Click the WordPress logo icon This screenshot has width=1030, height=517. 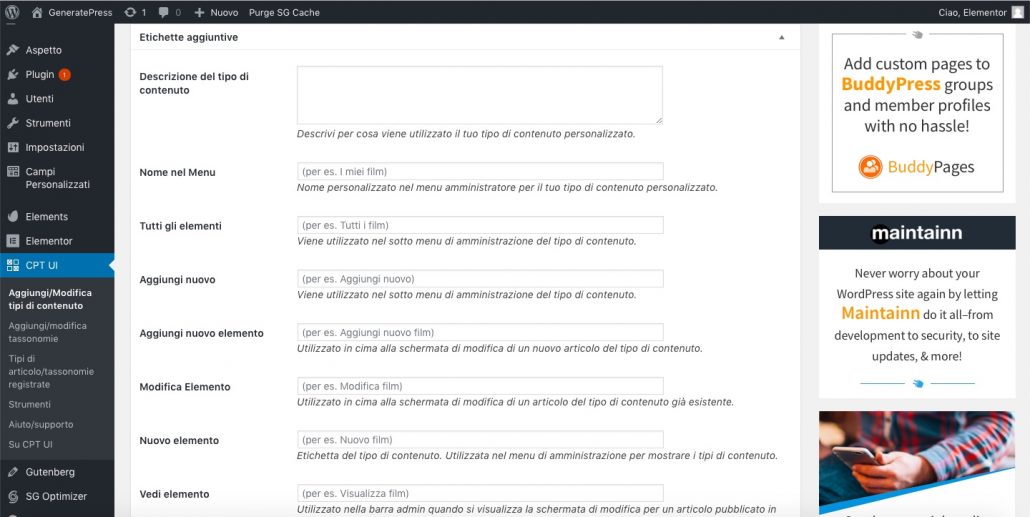point(12,12)
